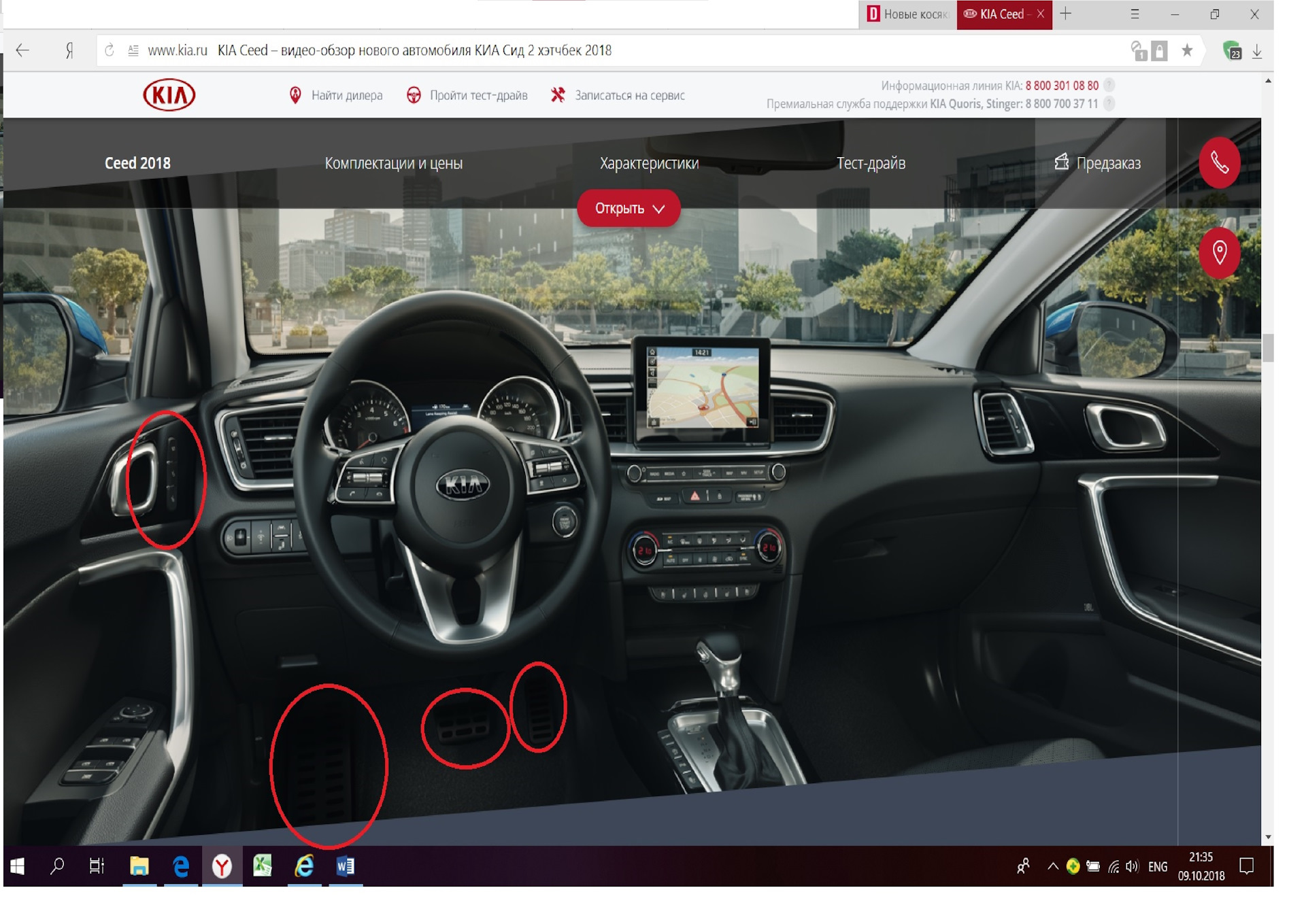
Task: Click the KIA logo in site header
Action: (x=169, y=95)
